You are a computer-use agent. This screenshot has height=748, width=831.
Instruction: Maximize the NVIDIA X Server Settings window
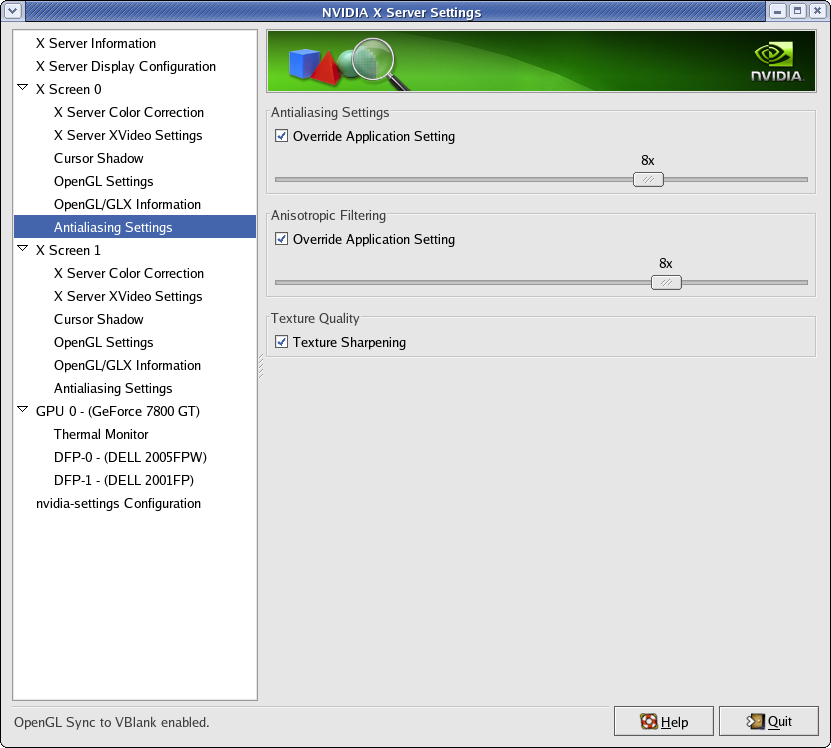coord(798,11)
